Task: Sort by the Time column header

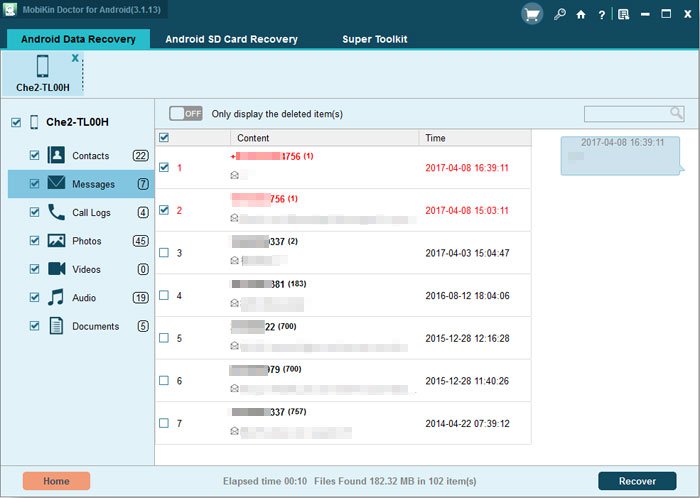Action: [475, 138]
